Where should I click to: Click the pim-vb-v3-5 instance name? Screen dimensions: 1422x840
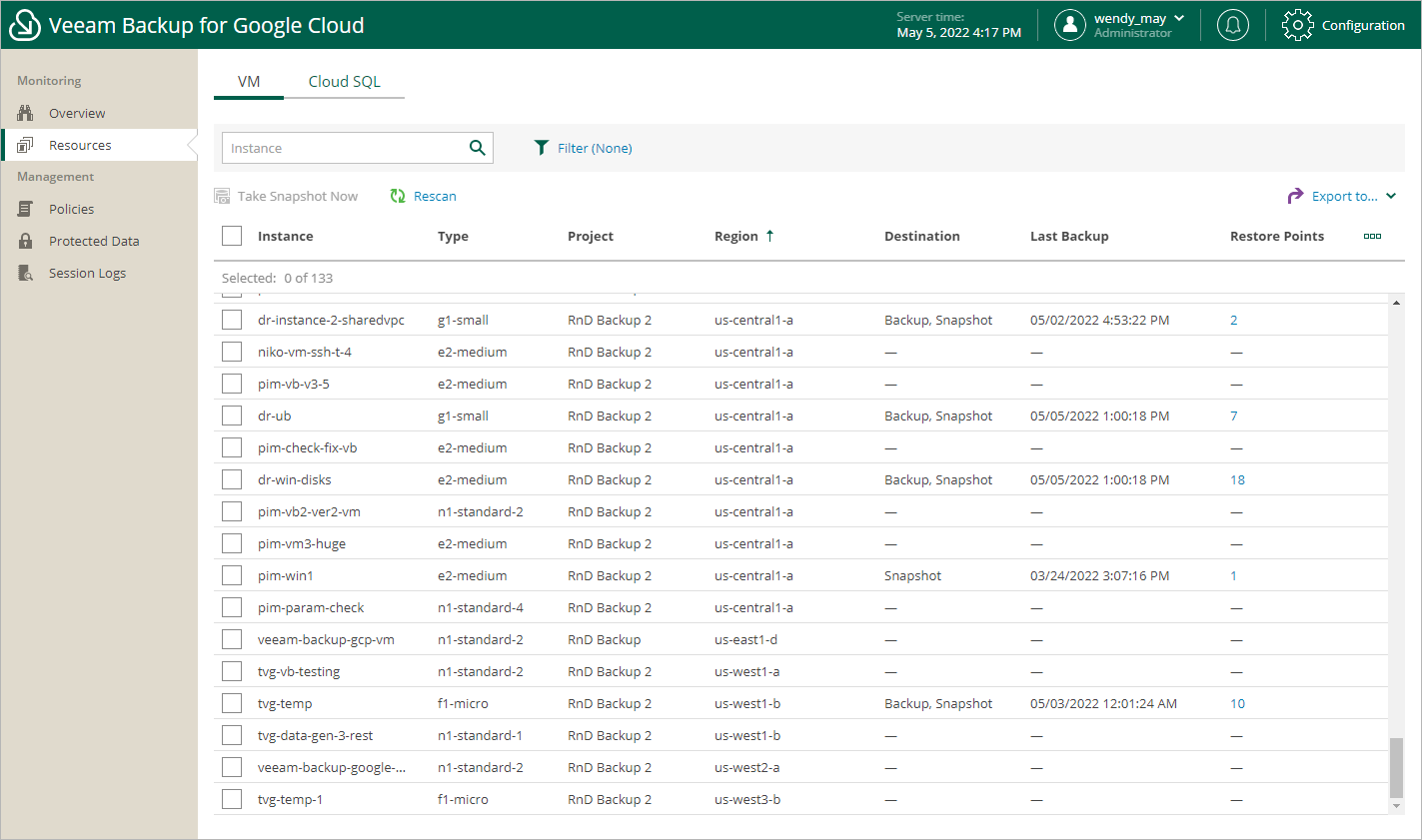pyautogui.click(x=293, y=384)
